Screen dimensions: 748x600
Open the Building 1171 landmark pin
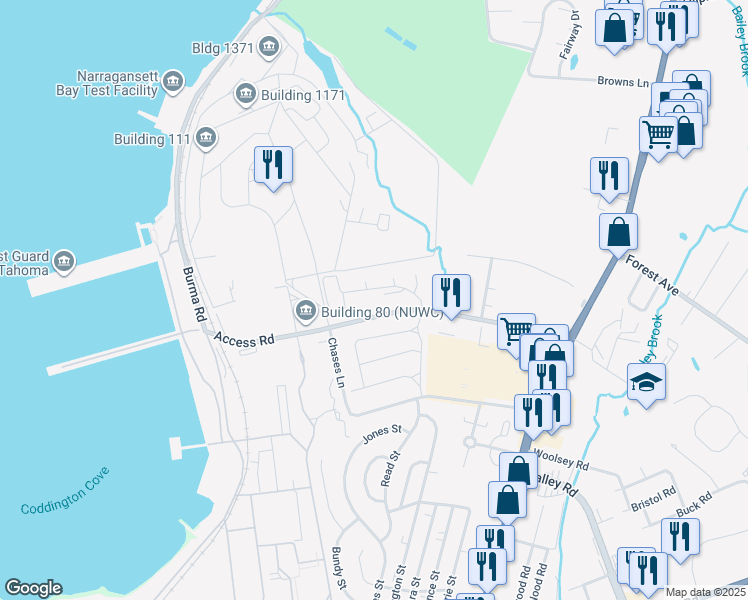point(246,94)
